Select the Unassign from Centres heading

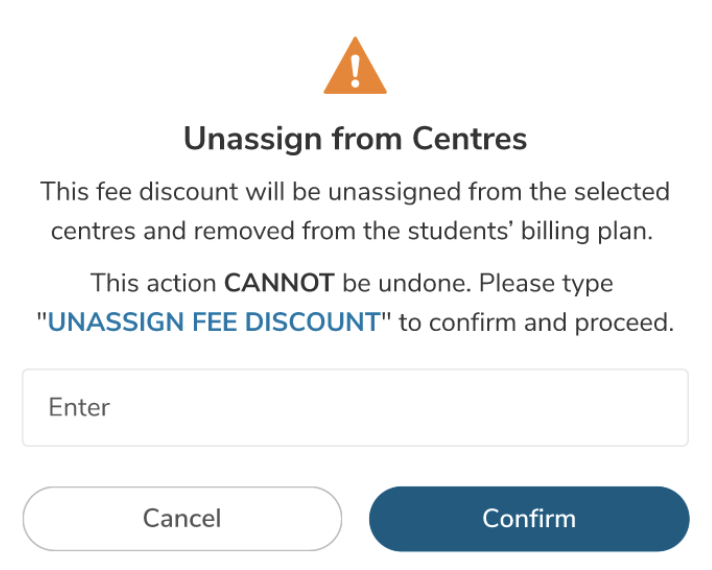[355, 139]
